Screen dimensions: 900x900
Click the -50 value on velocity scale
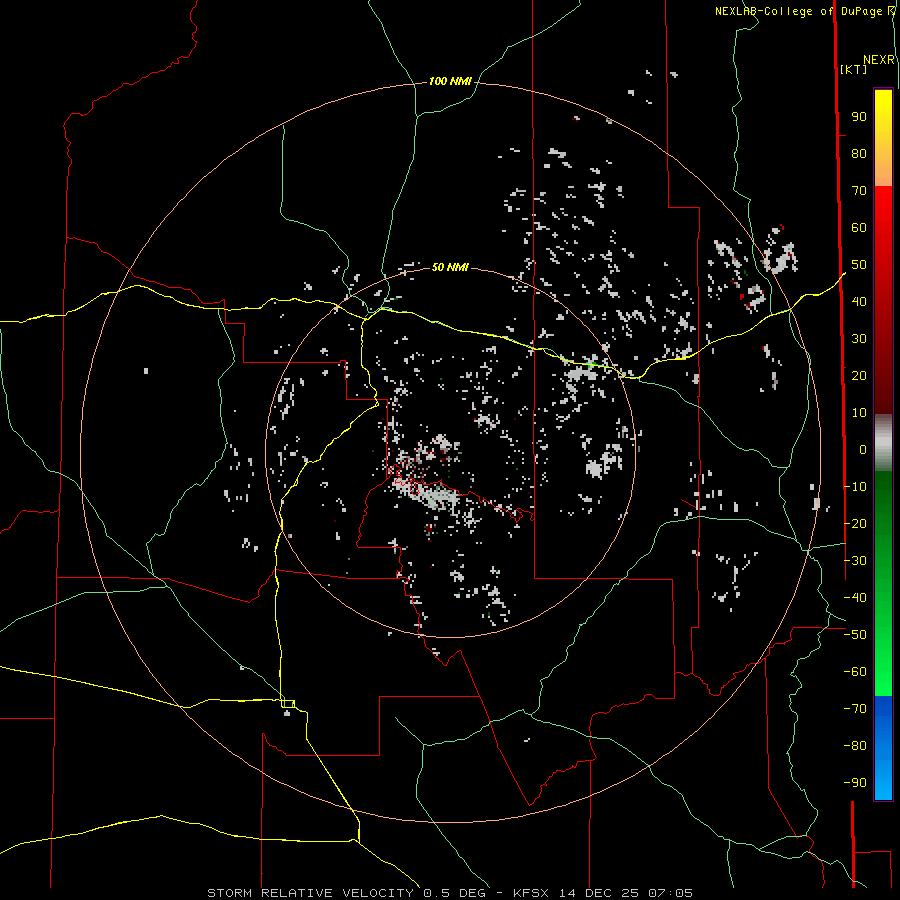click(855, 635)
